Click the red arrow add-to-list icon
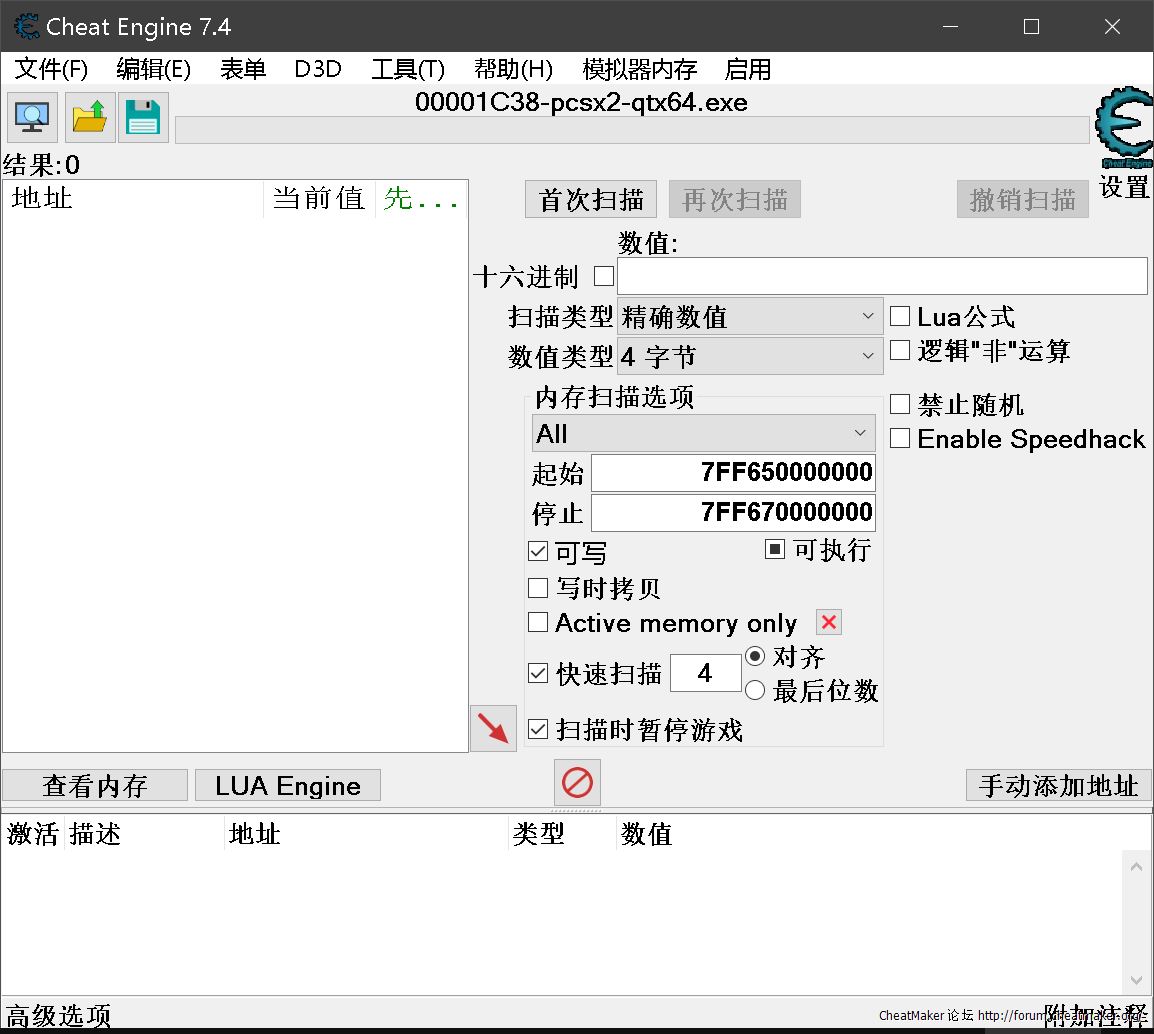1154x1034 pixels. (x=493, y=729)
